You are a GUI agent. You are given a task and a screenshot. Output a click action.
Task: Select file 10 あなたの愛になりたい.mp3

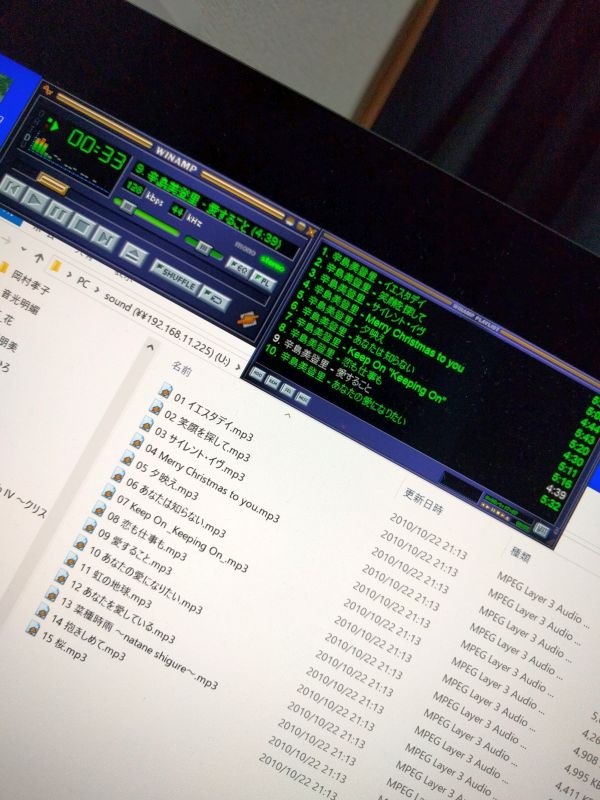click(x=145, y=580)
